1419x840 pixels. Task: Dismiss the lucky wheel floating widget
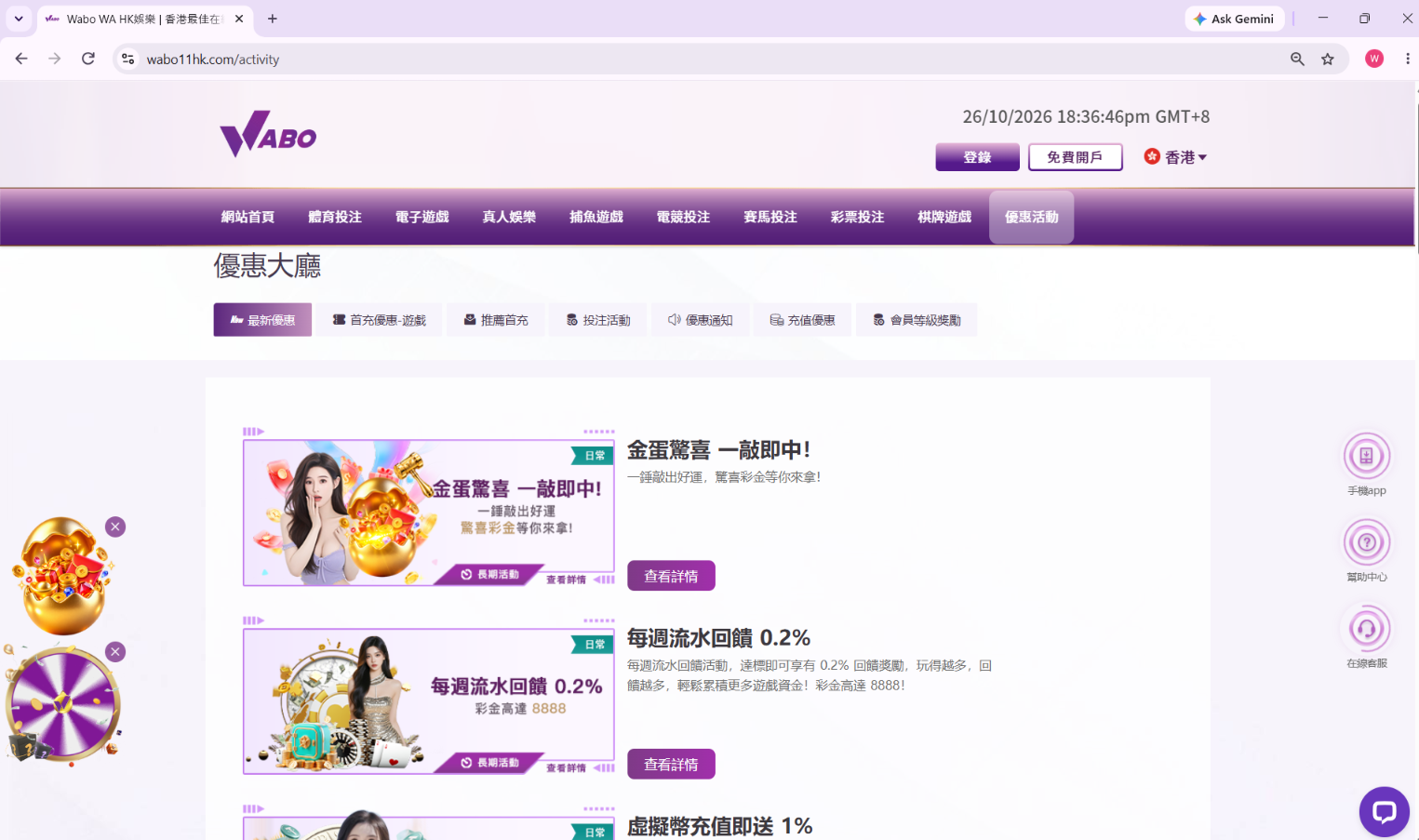click(115, 651)
